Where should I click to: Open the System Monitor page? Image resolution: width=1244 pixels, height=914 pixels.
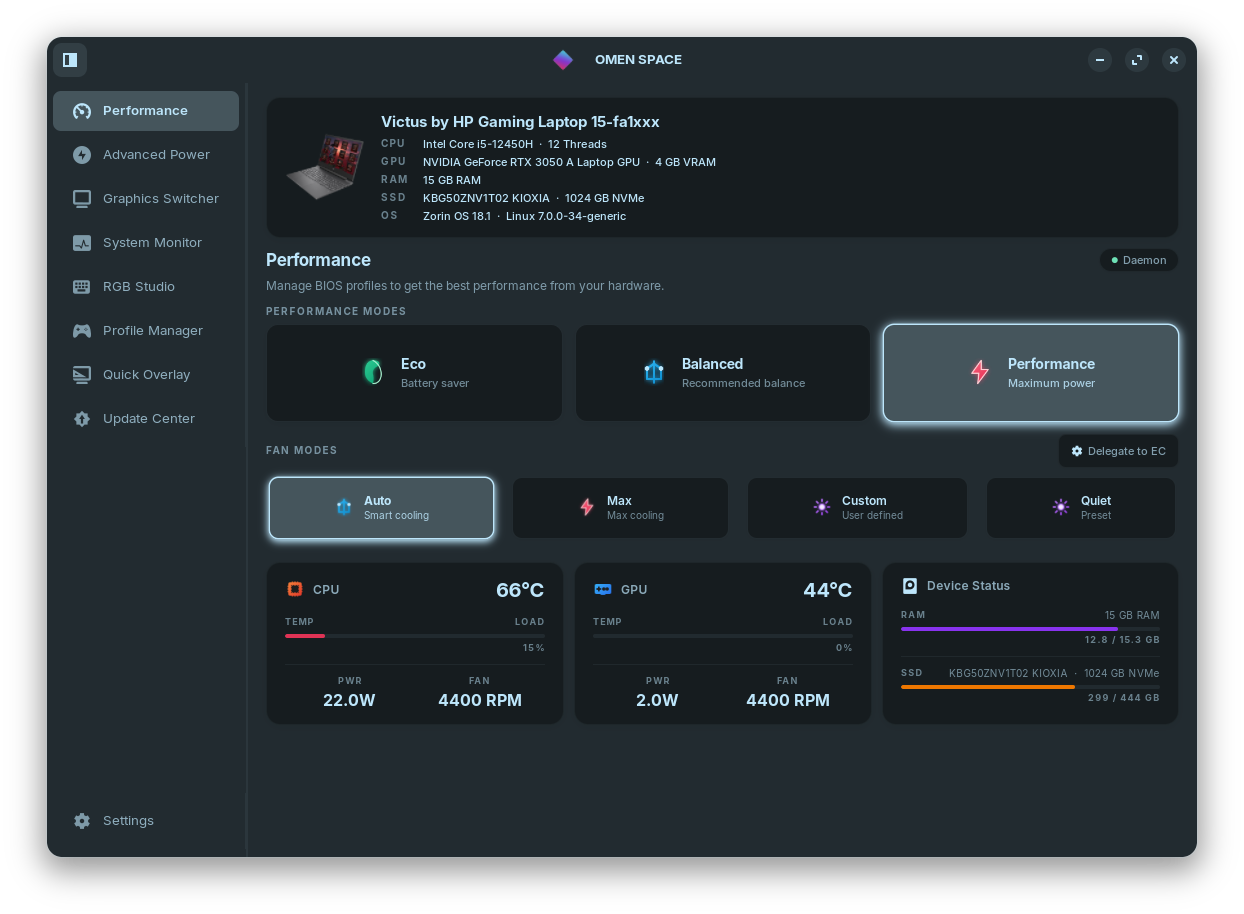coord(146,243)
